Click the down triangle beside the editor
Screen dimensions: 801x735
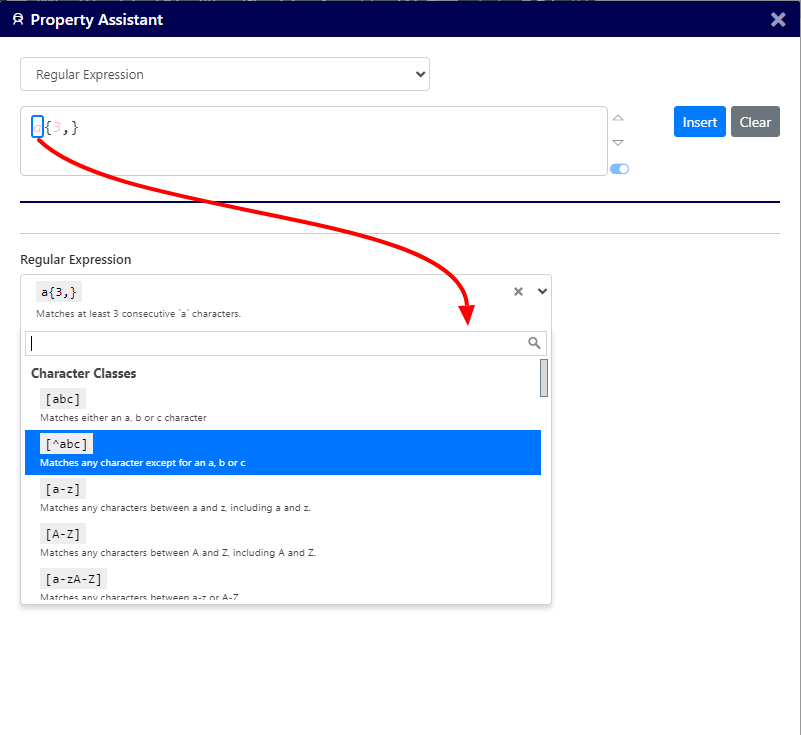(618, 143)
